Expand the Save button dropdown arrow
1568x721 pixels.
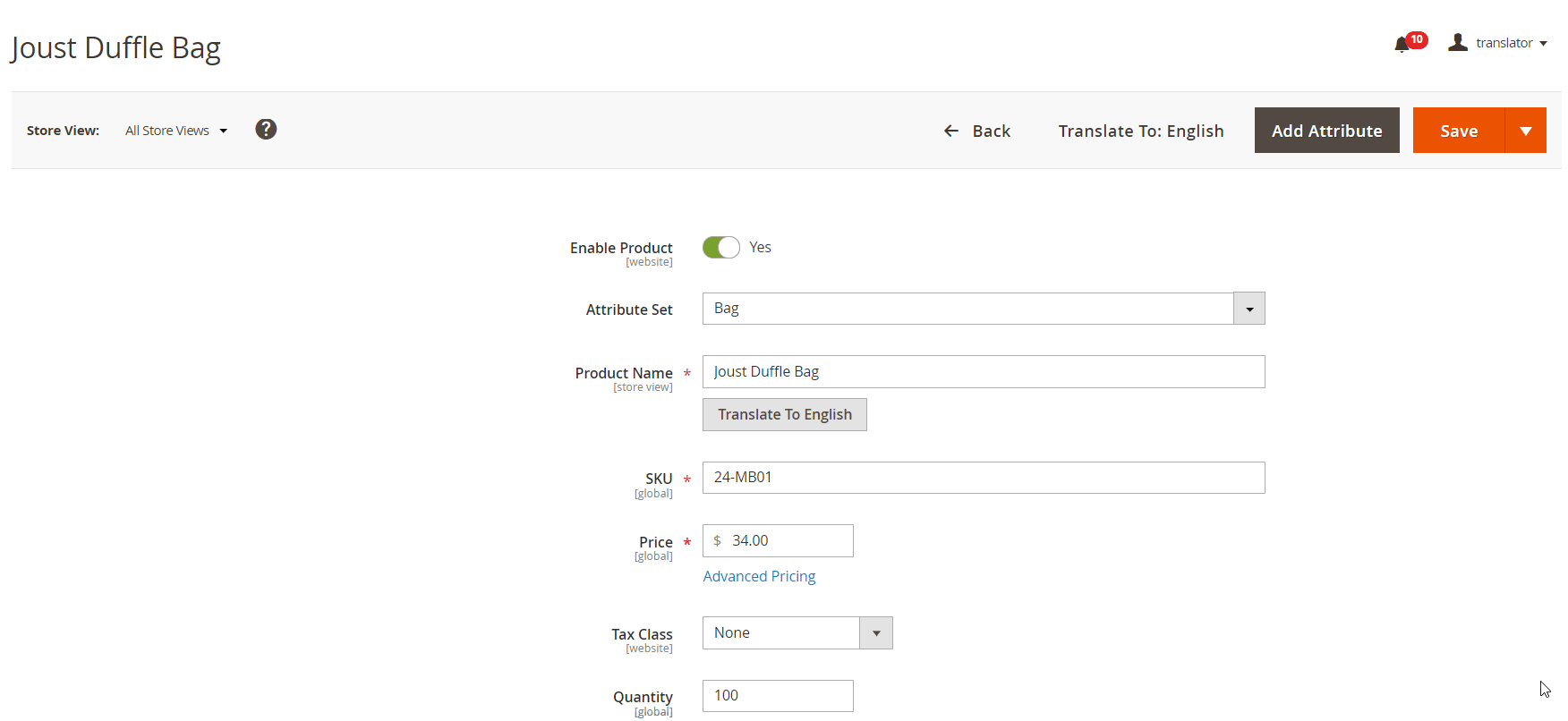click(x=1526, y=131)
